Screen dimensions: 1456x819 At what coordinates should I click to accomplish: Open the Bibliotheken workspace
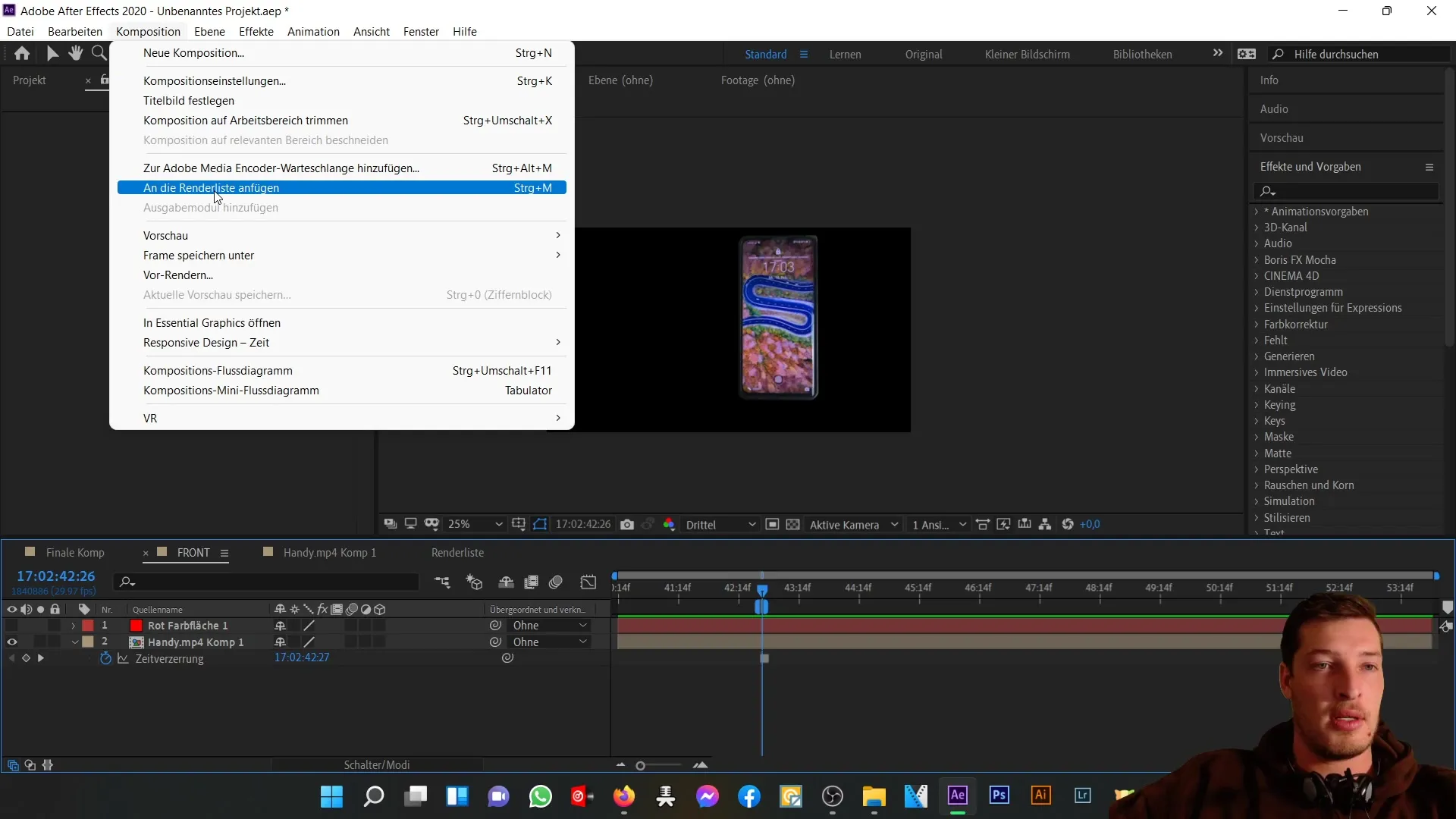coord(1142,55)
